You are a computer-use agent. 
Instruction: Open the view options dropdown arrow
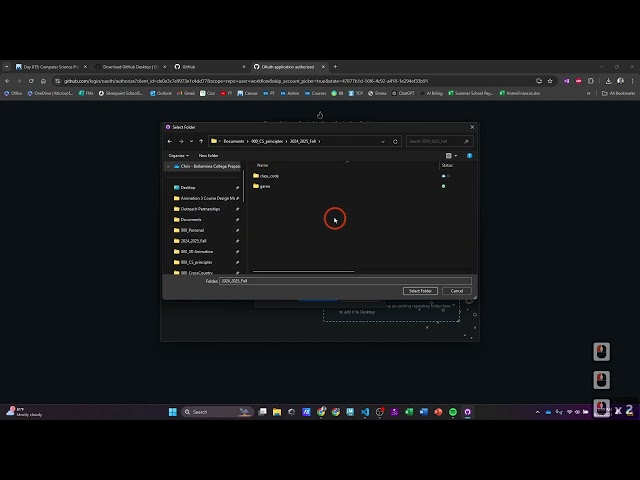click(456, 156)
